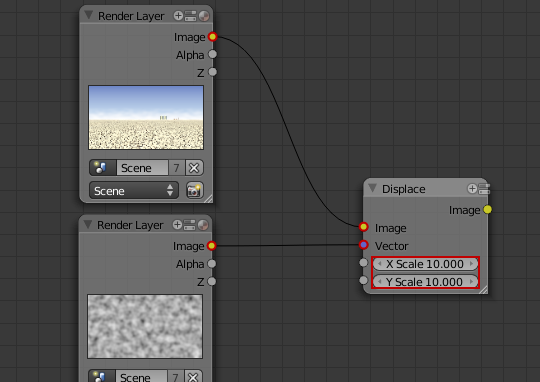The width and height of the screenshot is (540, 382).
Task: Click the sky Render Layer node resize corner
Action: point(208,199)
